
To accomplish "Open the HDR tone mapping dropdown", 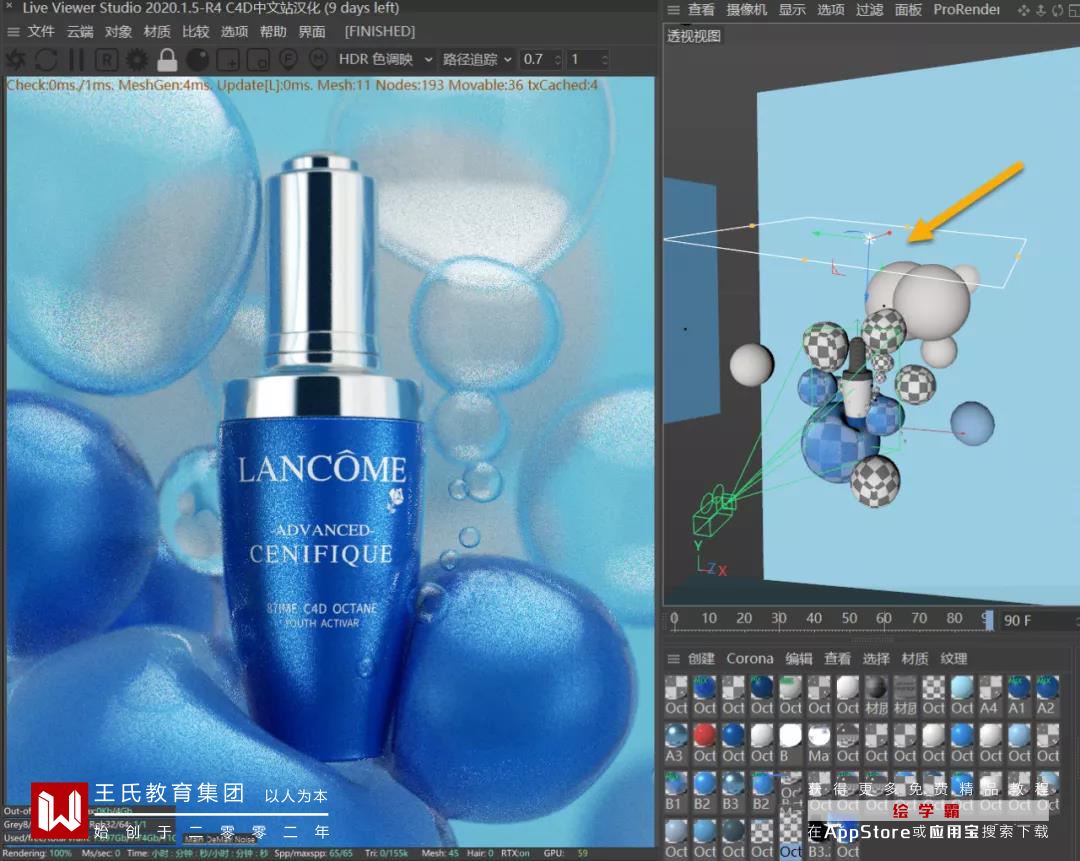I will point(384,60).
